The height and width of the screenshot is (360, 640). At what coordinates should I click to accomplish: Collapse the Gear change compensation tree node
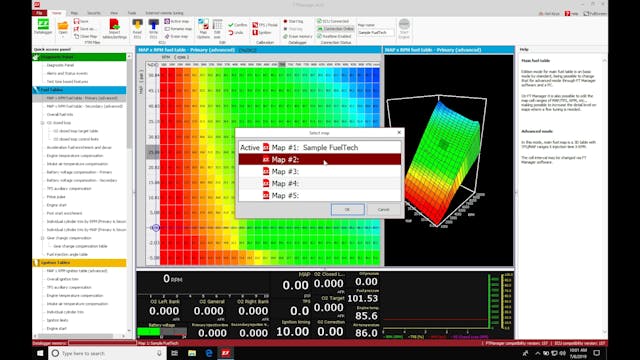[x=42, y=238]
